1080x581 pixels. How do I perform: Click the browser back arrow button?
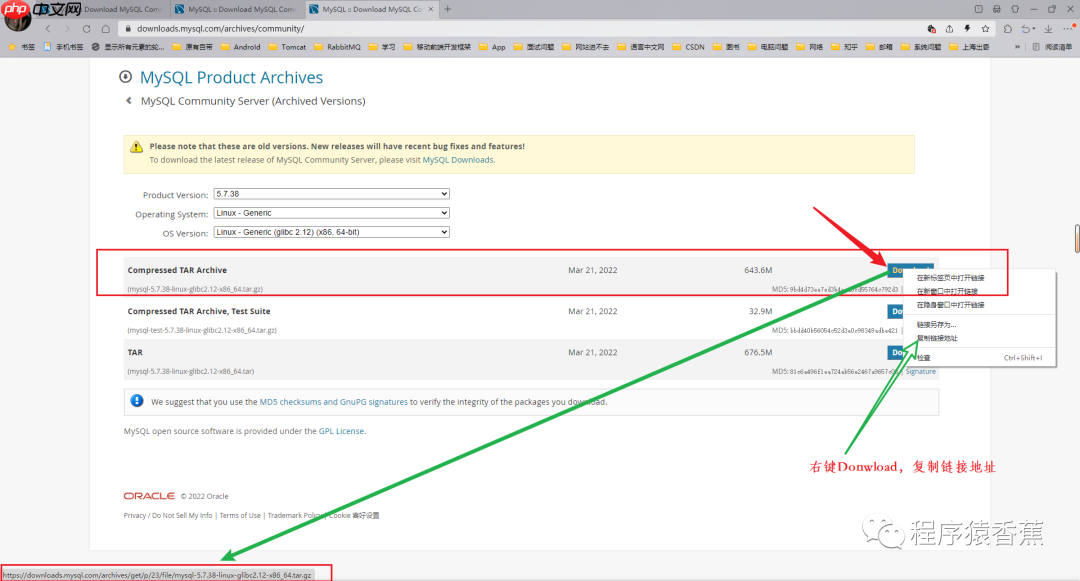pyautogui.click(x=47, y=29)
